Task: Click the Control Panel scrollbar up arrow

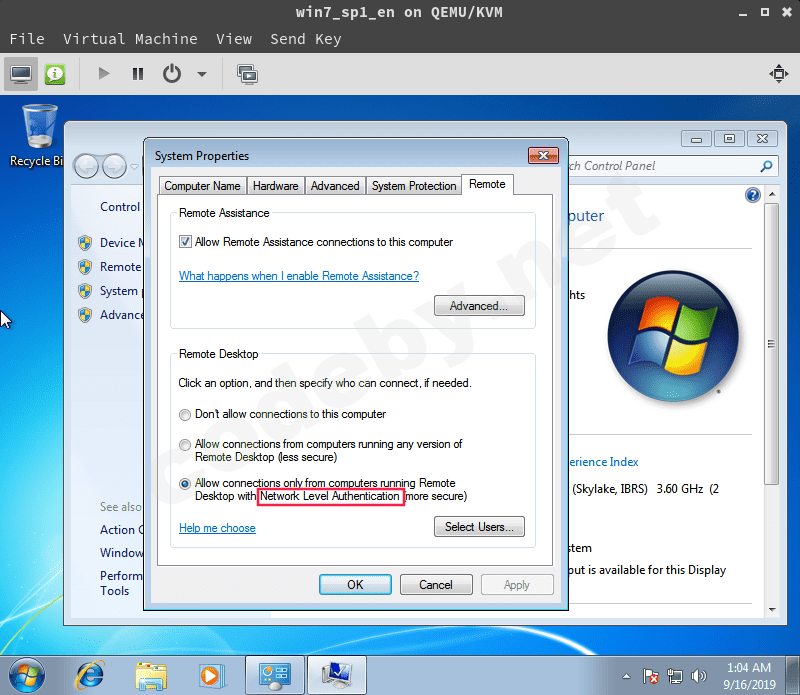Action: click(772, 194)
